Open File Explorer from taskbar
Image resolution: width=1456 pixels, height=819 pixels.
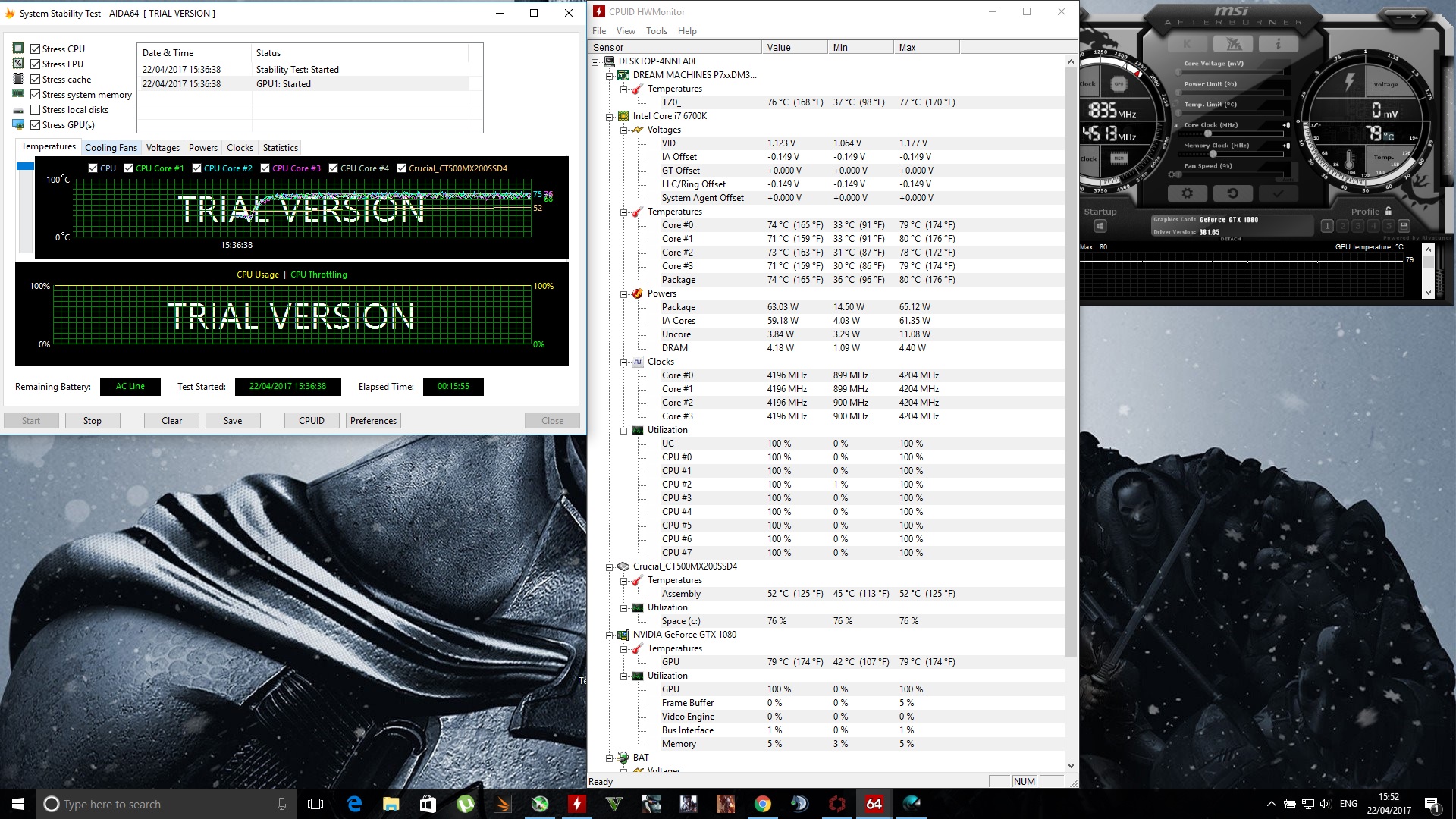tap(391, 804)
